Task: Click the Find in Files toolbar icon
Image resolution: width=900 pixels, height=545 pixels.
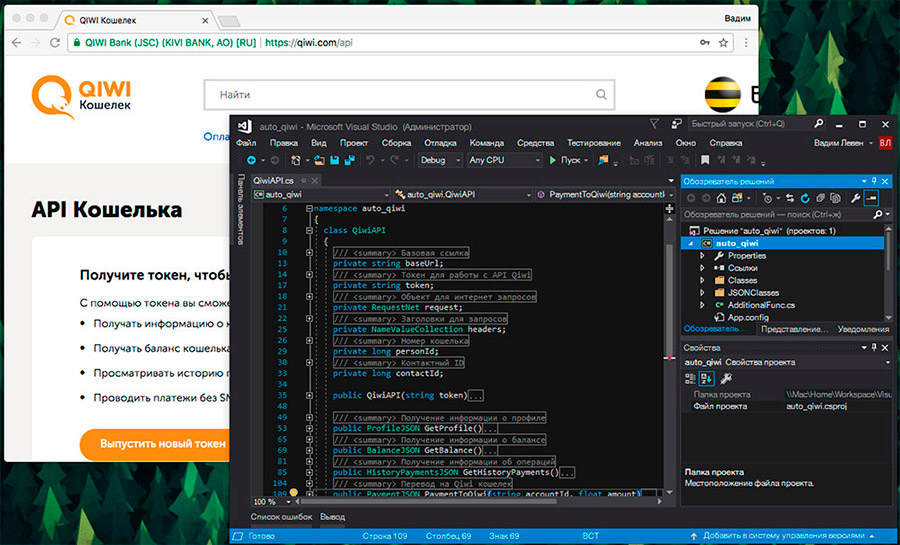Action: point(603,161)
